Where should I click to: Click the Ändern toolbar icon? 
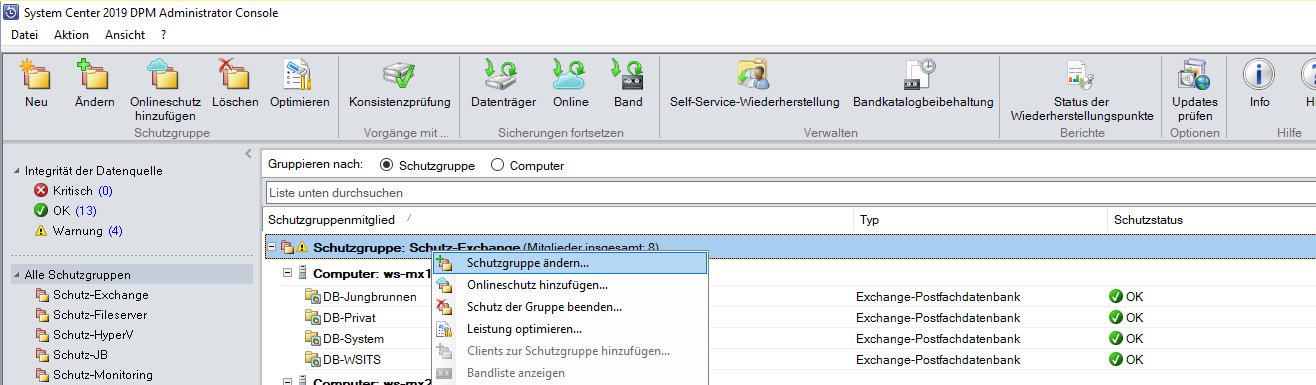point(94,75)
